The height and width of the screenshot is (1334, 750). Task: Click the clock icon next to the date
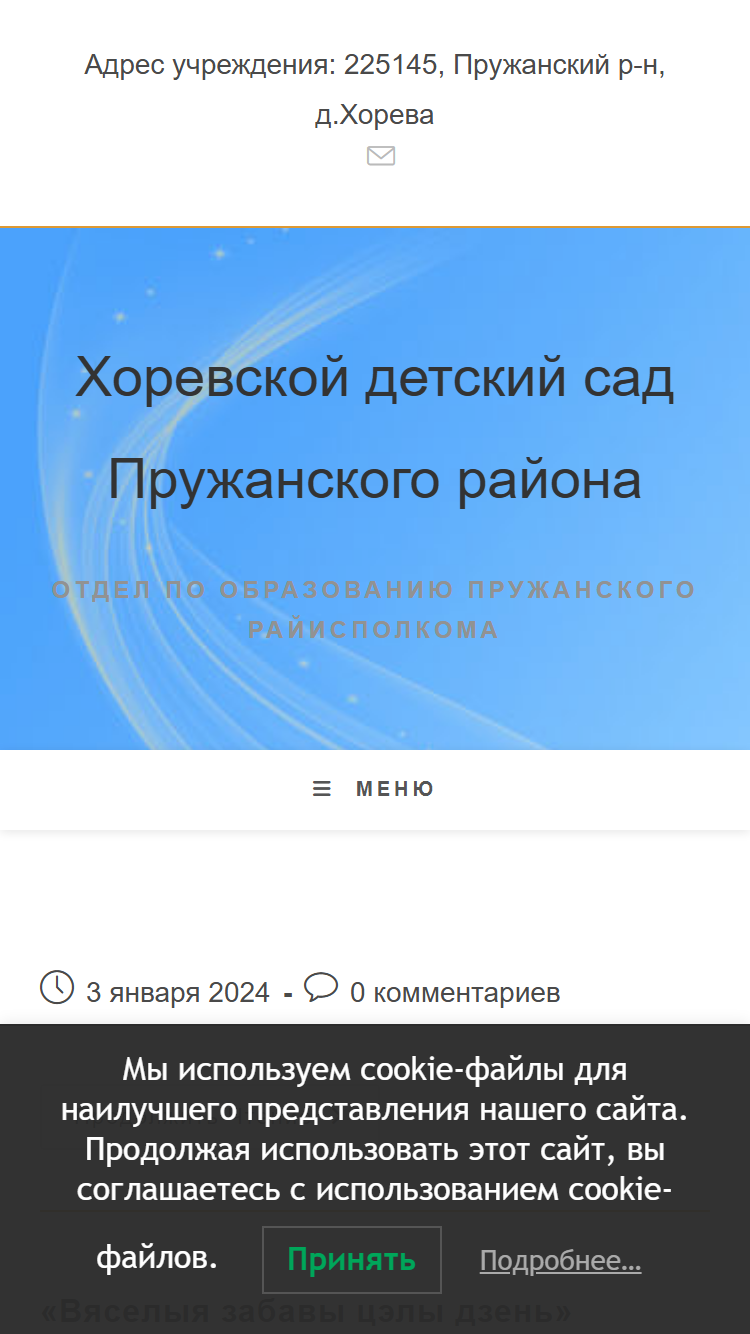(57, 987)
